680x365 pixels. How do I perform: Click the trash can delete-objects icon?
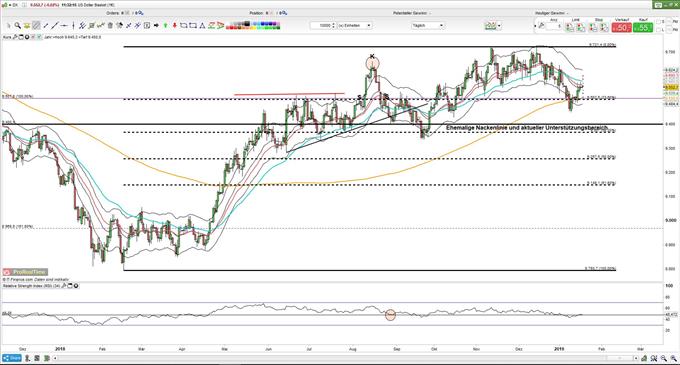coord(110,26)
